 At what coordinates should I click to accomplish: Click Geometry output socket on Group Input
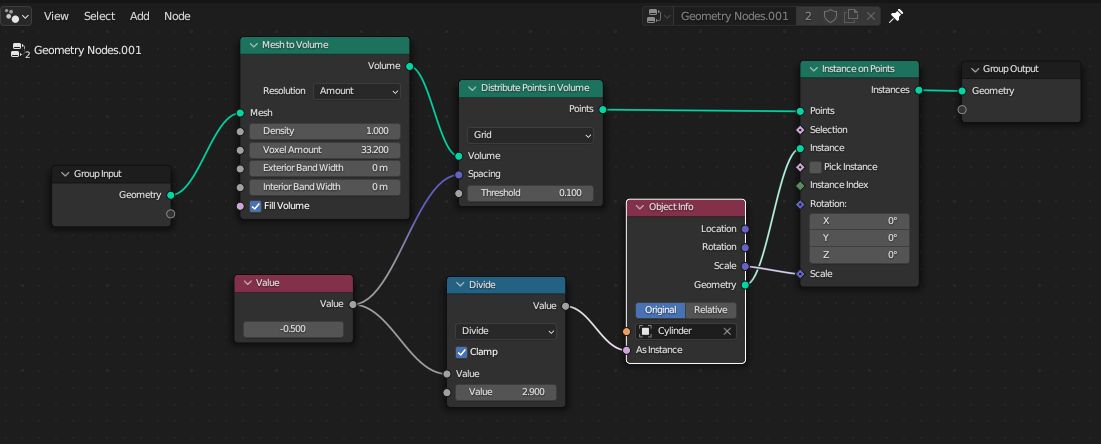pyautogui.click(x=170, y=195)
